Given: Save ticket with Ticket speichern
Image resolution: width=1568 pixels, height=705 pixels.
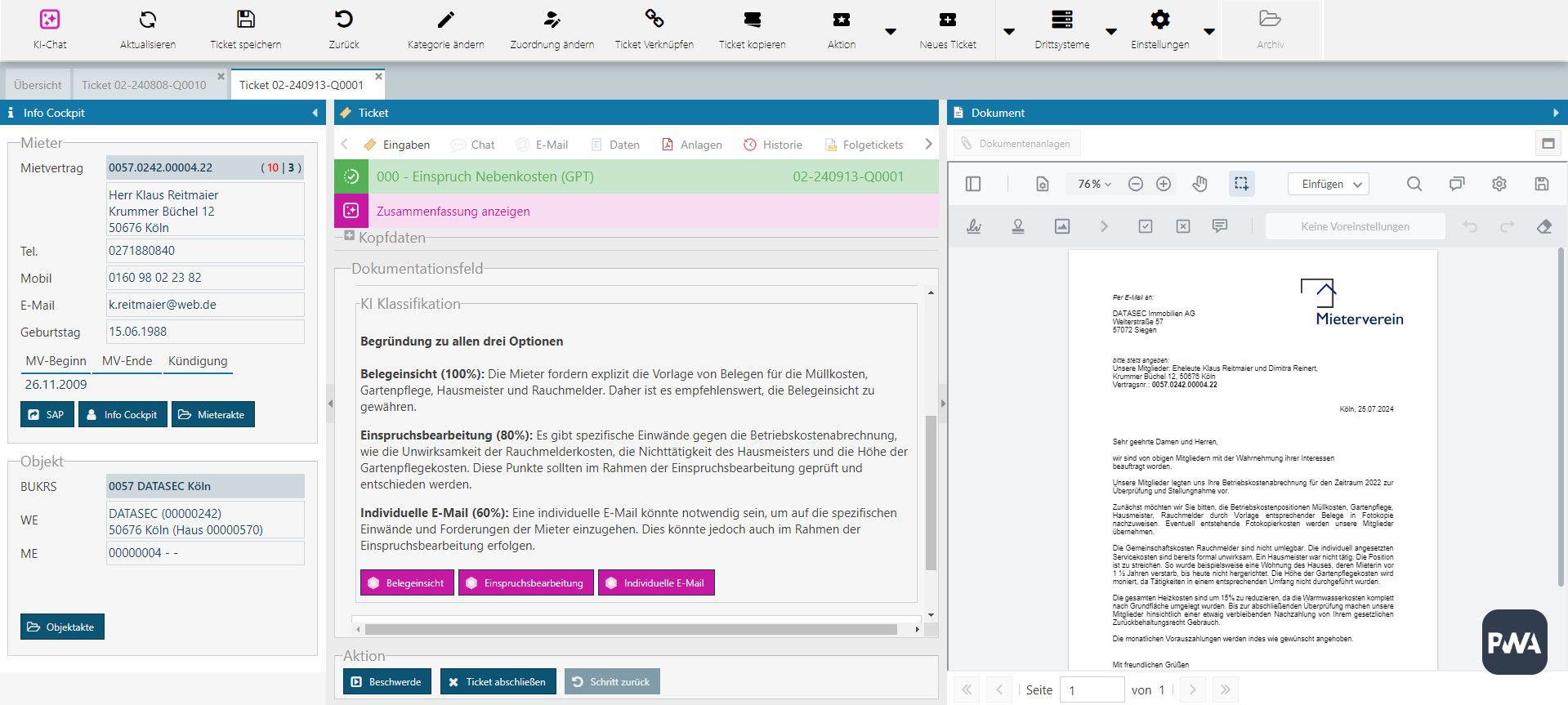Looking at the screenshot, I should [246, 30].
